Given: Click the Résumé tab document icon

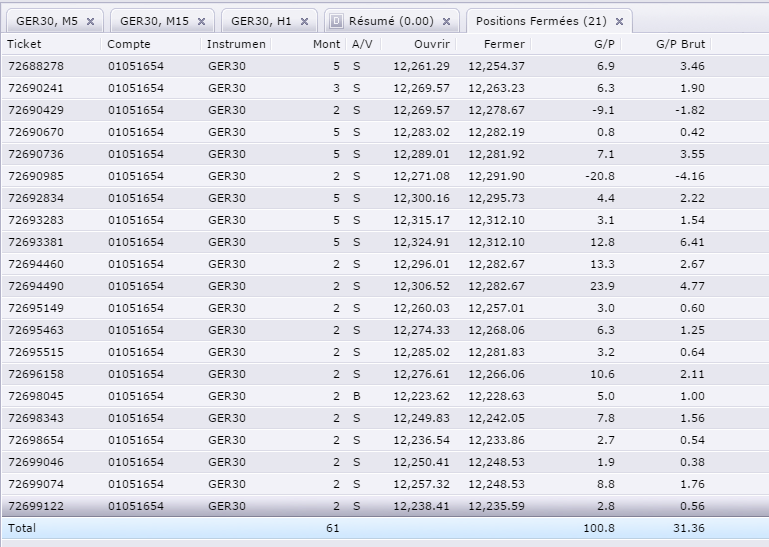Looking at the screenshot, I should [x=336, y=21].
